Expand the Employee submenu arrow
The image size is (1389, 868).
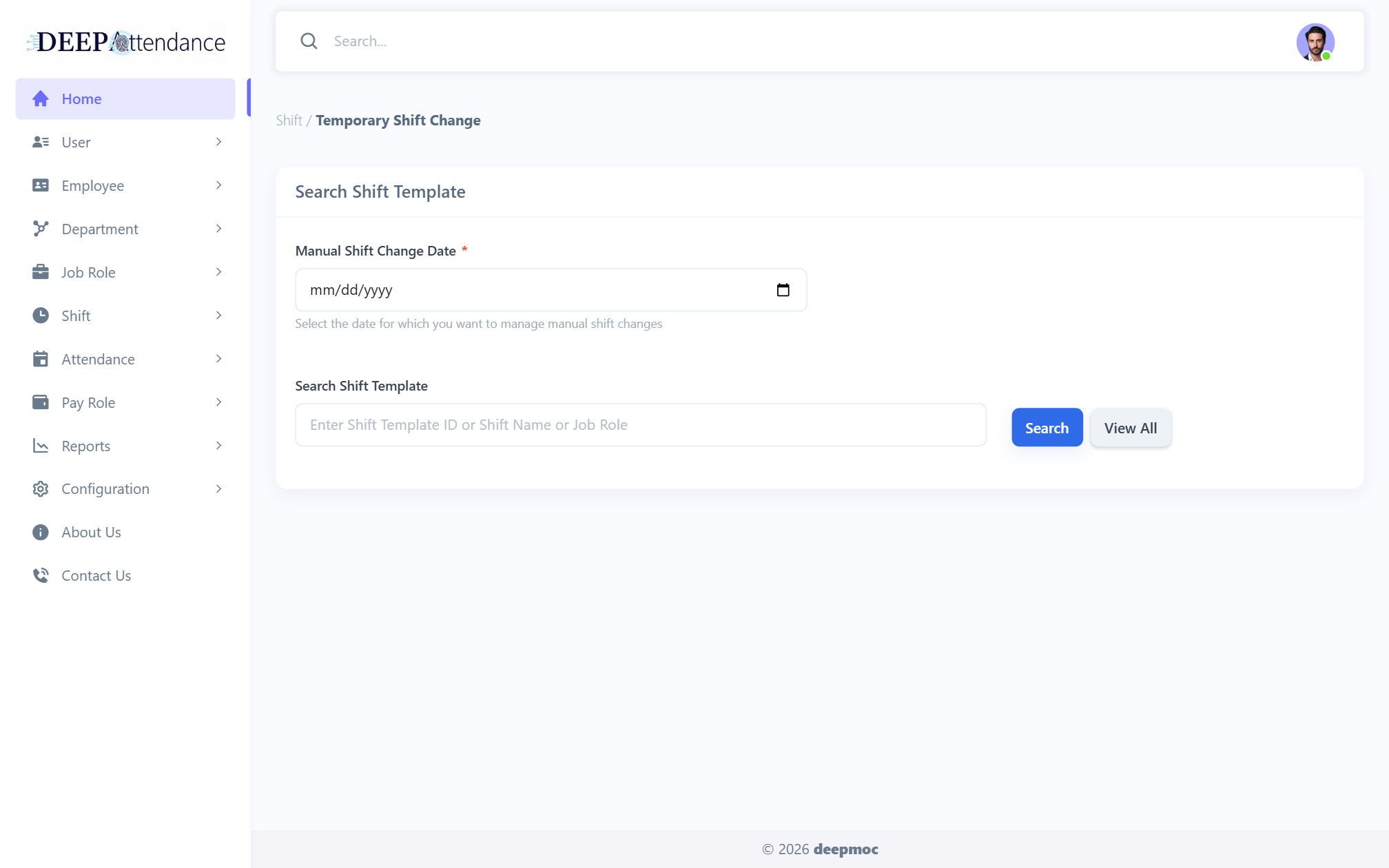click(218, 185)
